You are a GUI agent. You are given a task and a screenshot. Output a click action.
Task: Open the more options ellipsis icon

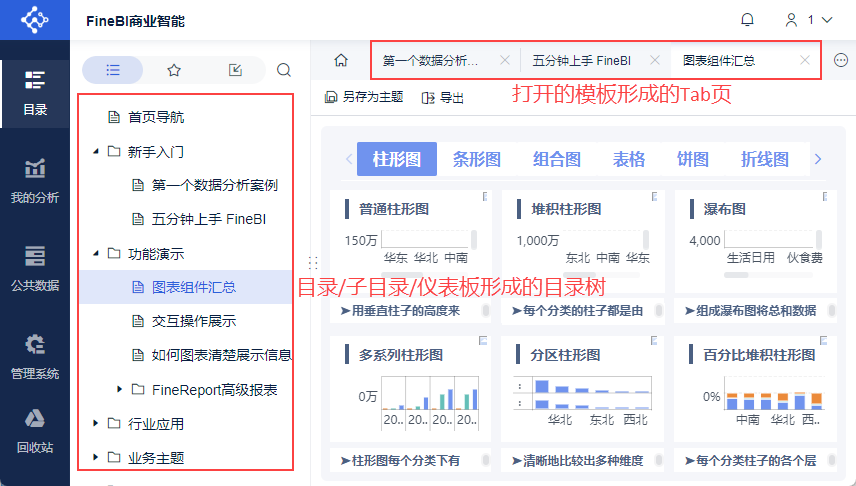841,60
